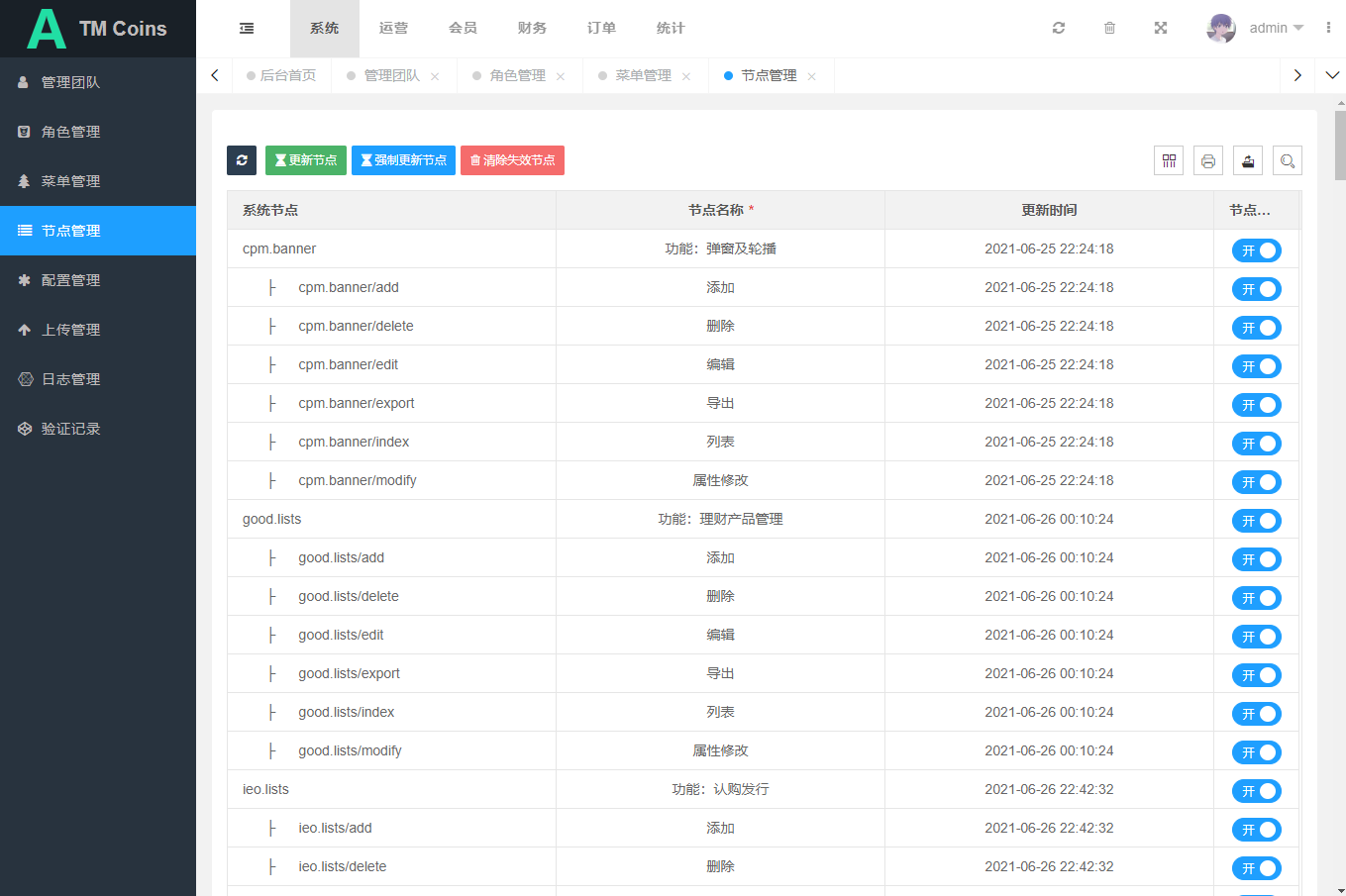Toggle off the cpm.banner node switch
Image resolution: width=1346 pixels, height=896 pixels.
tap(1256, 250)
